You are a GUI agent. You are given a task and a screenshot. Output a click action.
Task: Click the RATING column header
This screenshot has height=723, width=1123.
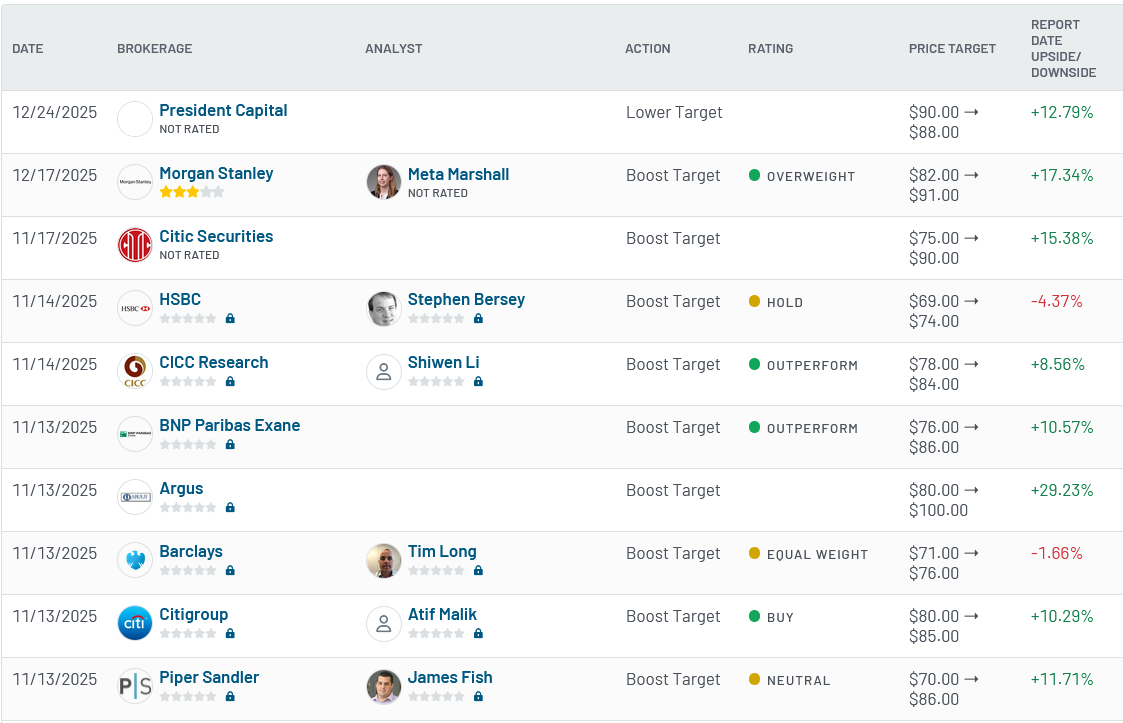click(x=771, y=49)
